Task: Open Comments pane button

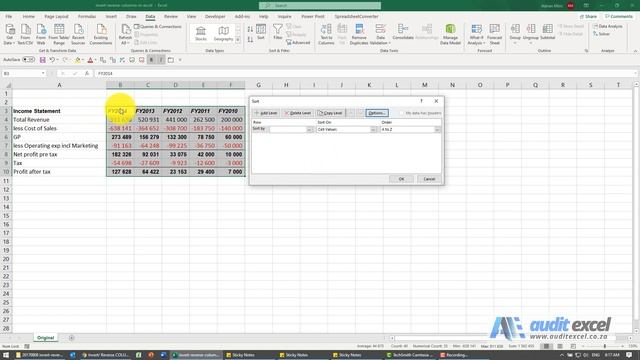Action: [x=619, y=16]
